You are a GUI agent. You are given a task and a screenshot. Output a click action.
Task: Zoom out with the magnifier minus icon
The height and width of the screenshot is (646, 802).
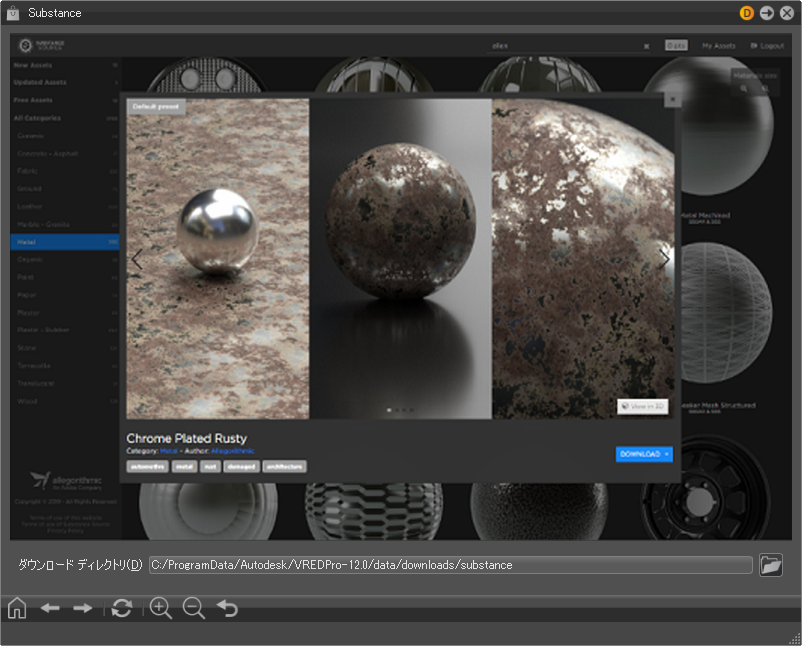pyautogui.click(x=193, y=608)
